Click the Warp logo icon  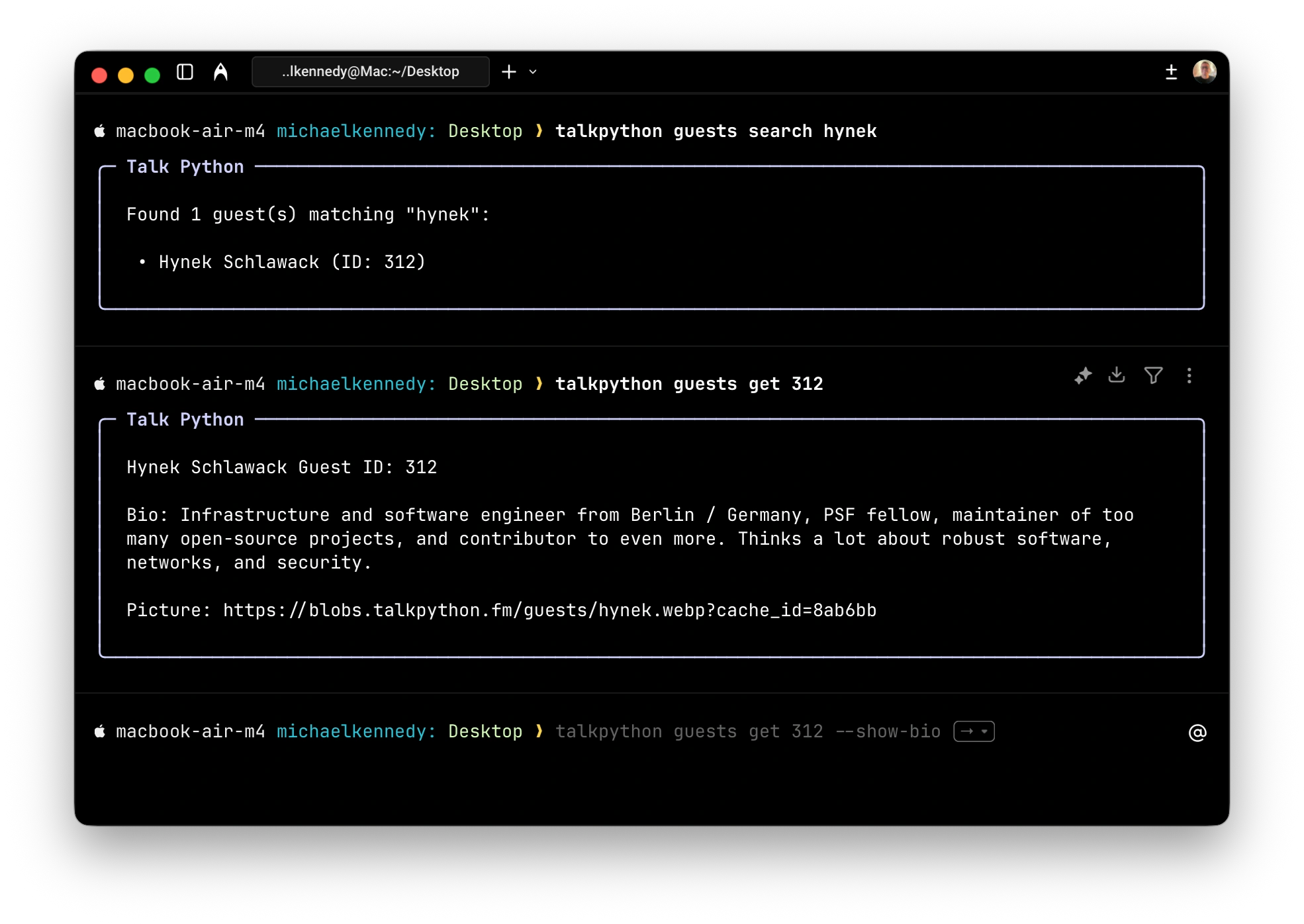coord(220,72)
